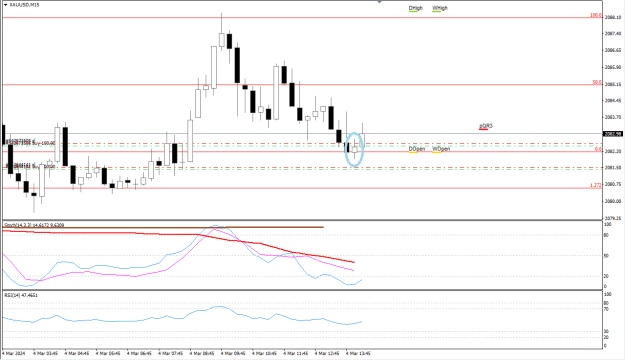Image resolution: width=625 pixels, height=360 pixels.
Task: Click the 2079.25 price scale value
Action: click(x=613, y=218)
